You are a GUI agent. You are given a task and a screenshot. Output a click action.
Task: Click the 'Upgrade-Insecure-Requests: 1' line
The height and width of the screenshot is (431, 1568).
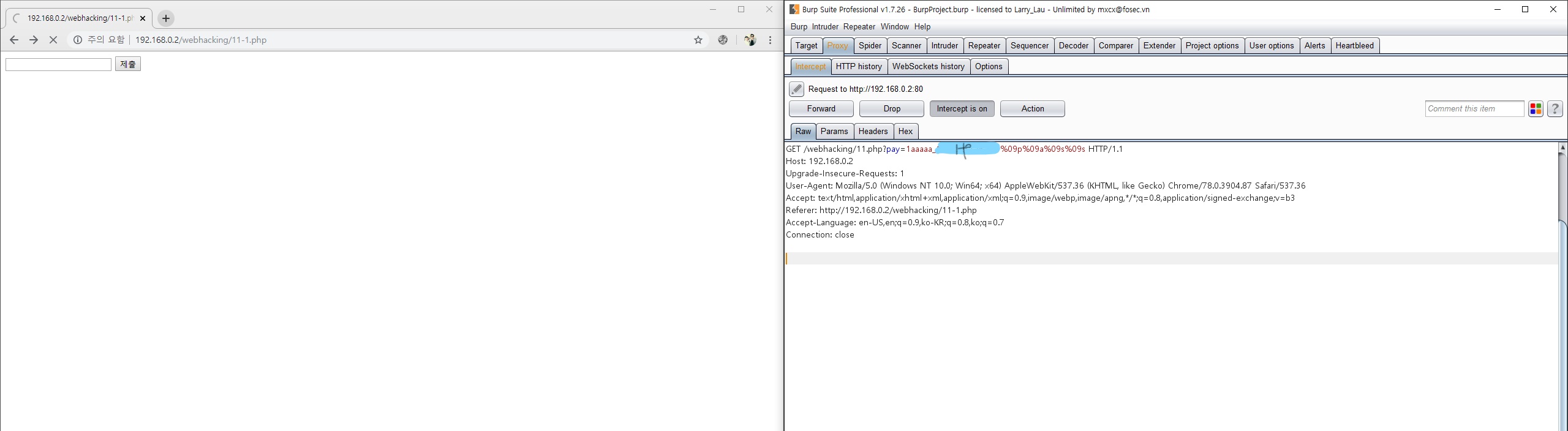coord(845,173)
